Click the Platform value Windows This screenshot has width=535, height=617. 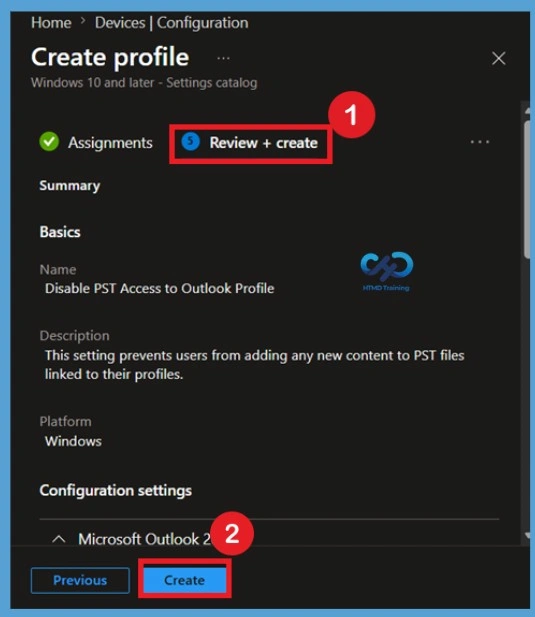tap(73, 441)
